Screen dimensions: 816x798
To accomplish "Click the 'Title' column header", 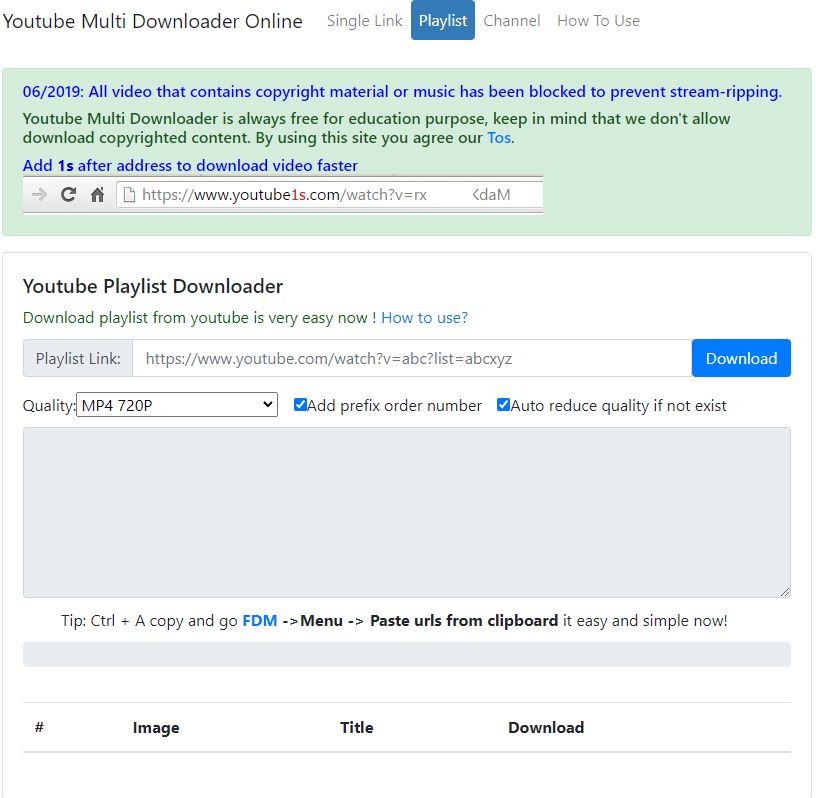I will pyautogui.click(x=356, y=727).
